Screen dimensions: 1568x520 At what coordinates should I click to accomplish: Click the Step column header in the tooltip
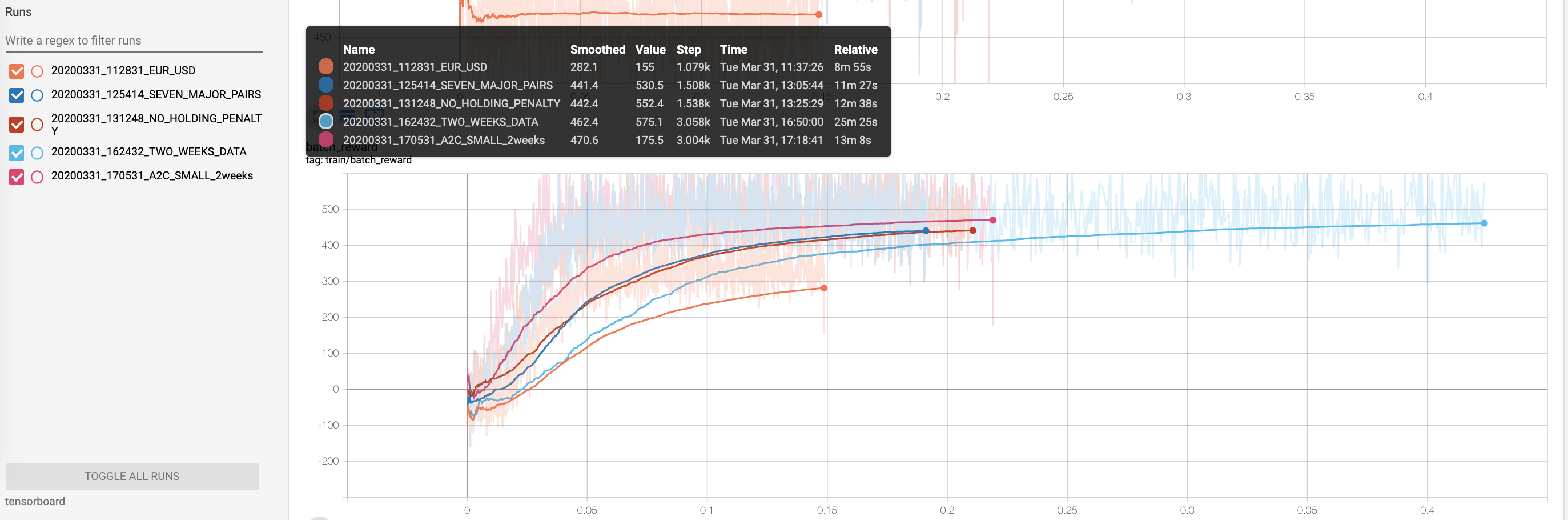coord(689,50)
